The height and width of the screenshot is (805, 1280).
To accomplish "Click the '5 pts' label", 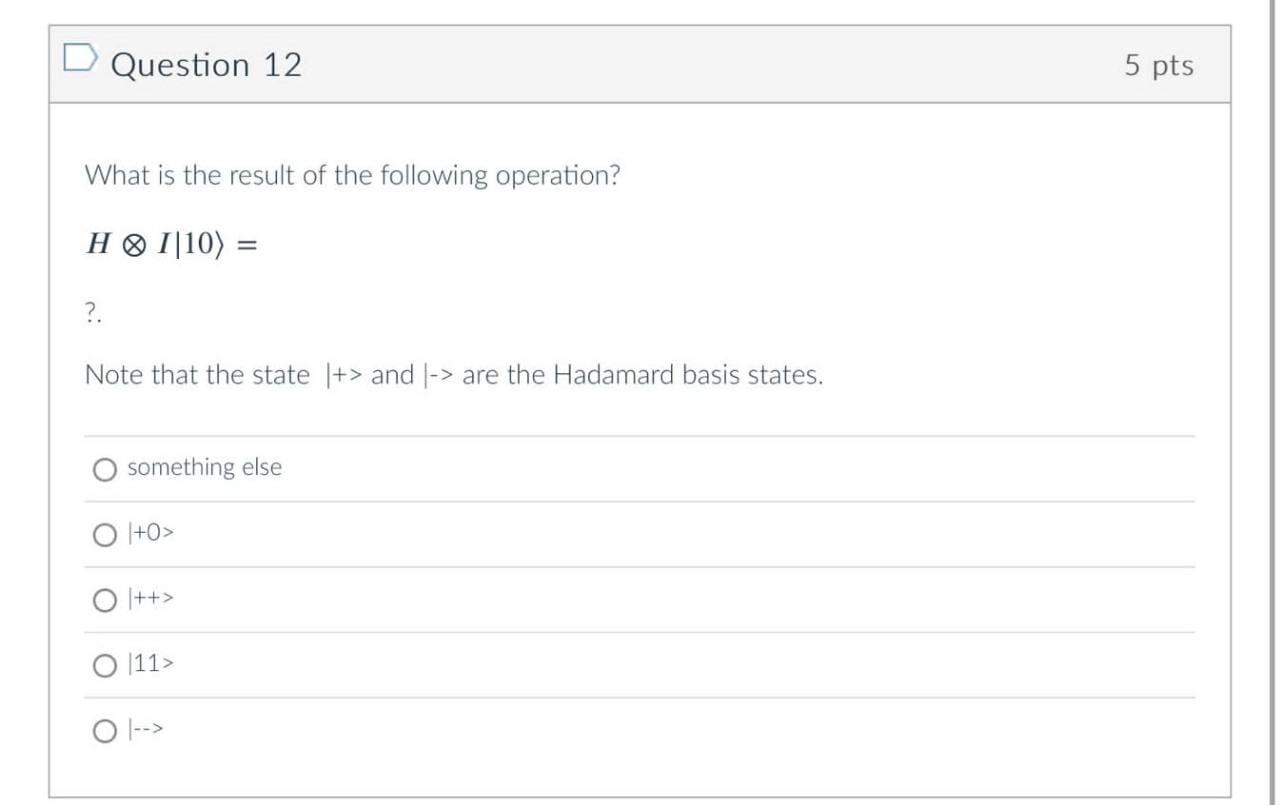I will tap(1158, 65).
